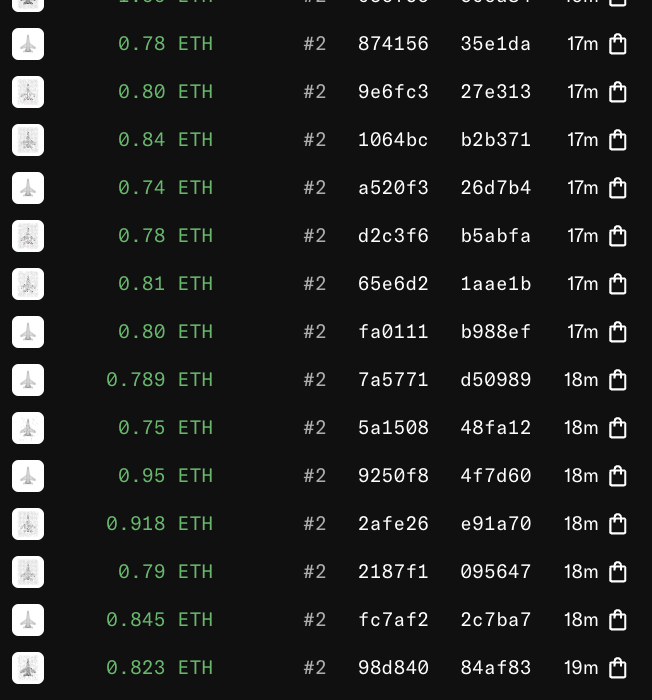
Task: Select address d50989
Action: click(x=496, y=380)
